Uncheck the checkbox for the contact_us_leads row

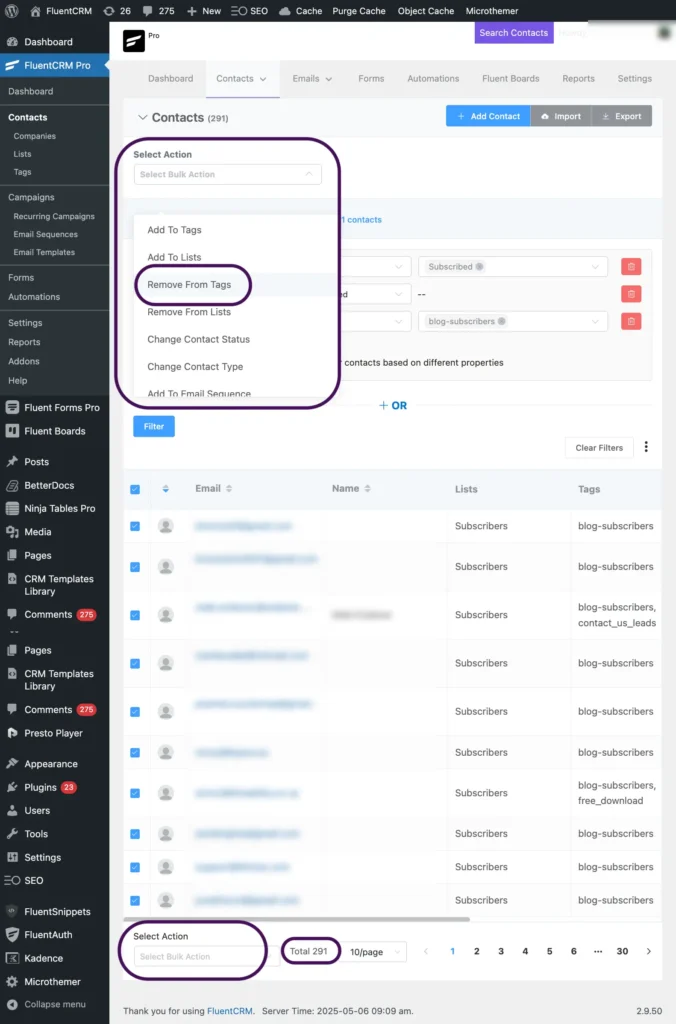[x=135, y=615]
